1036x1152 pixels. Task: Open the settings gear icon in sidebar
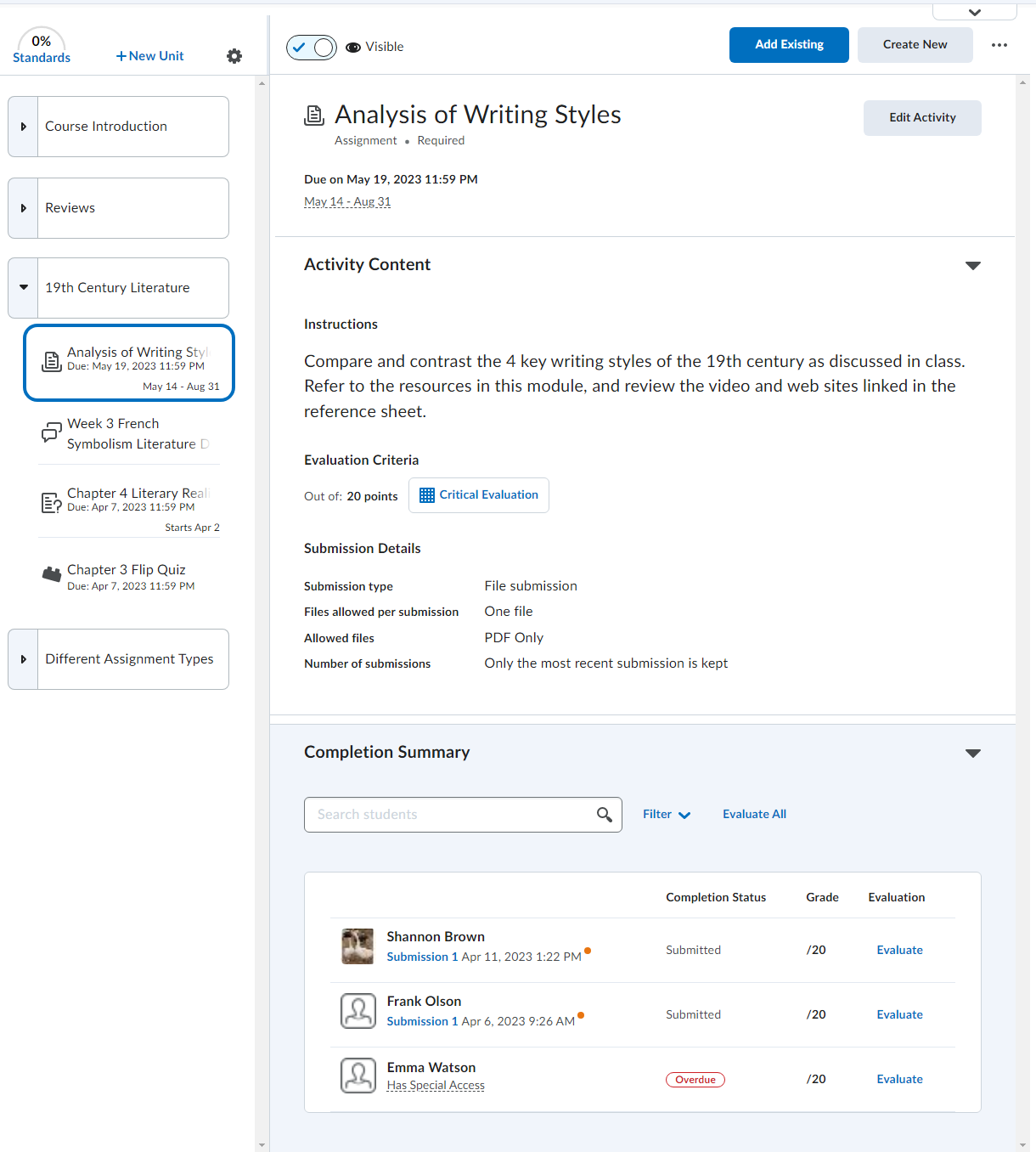(x=234, y=56)
